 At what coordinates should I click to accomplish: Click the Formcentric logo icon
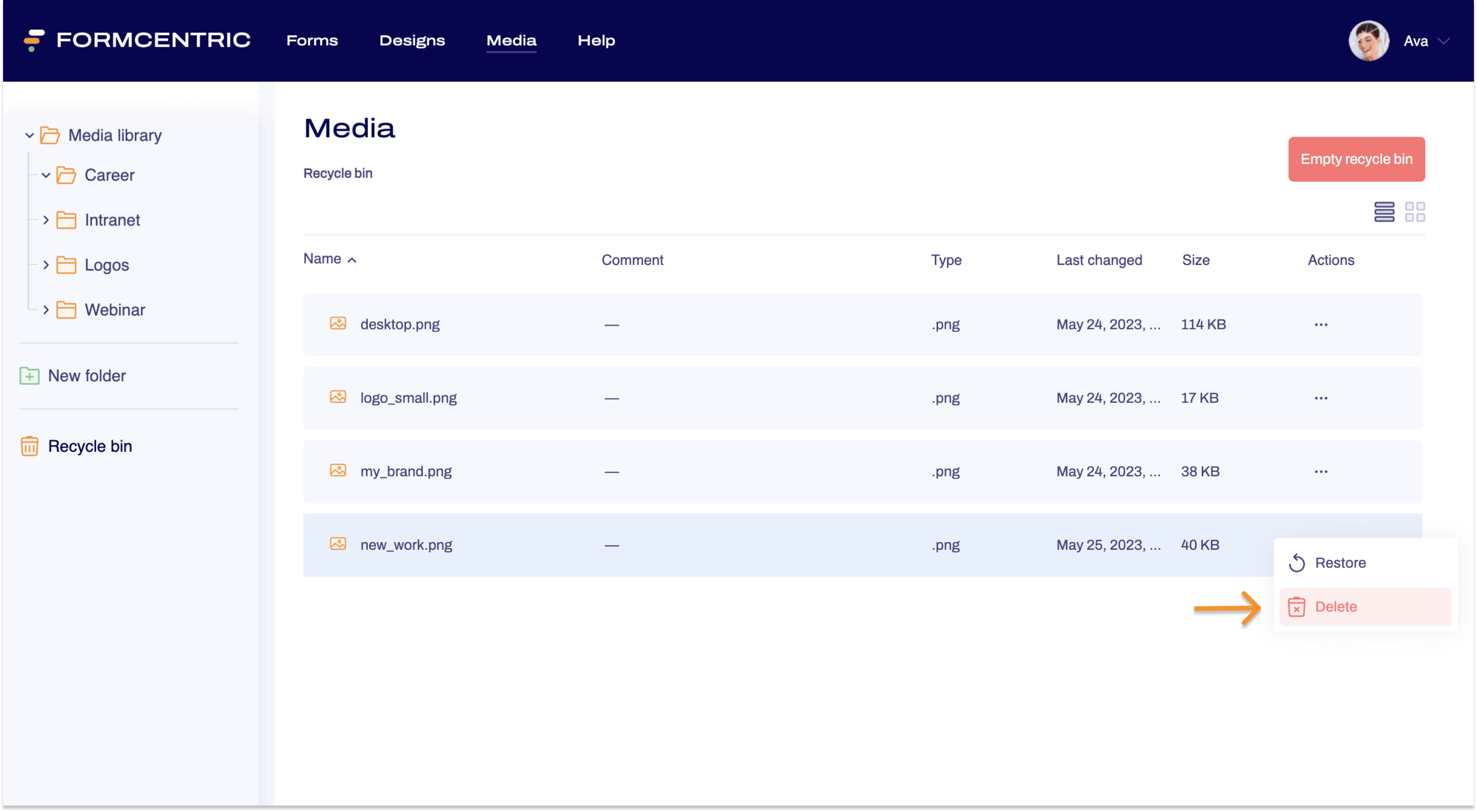coord(34,40)
